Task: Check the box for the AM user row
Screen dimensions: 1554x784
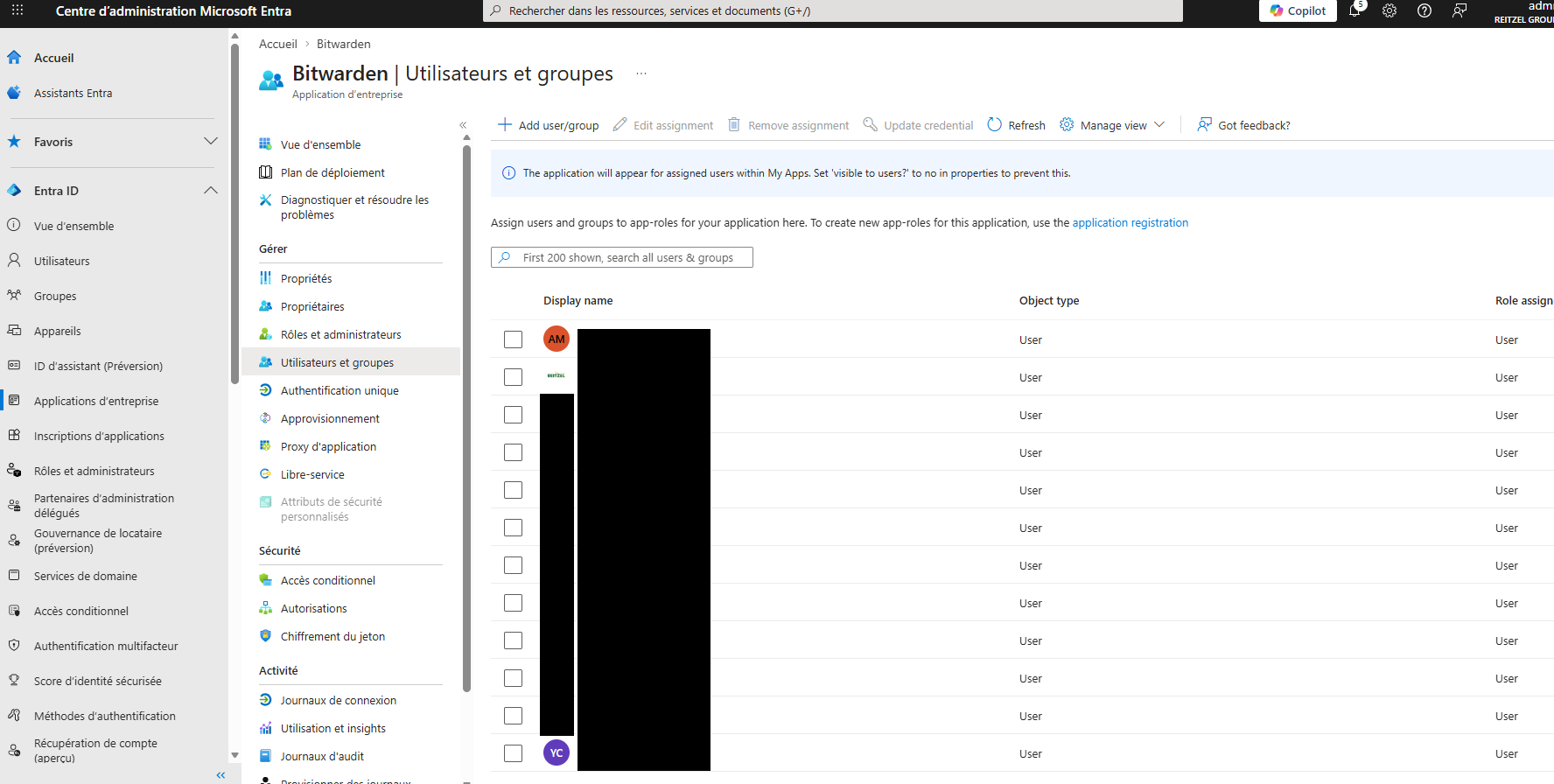Action: [x=514, y=339]
